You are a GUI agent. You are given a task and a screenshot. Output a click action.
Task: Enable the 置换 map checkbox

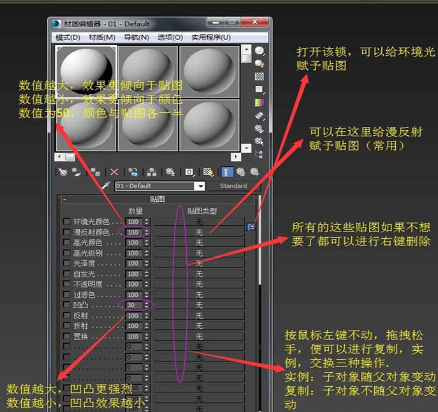[67, 336]
